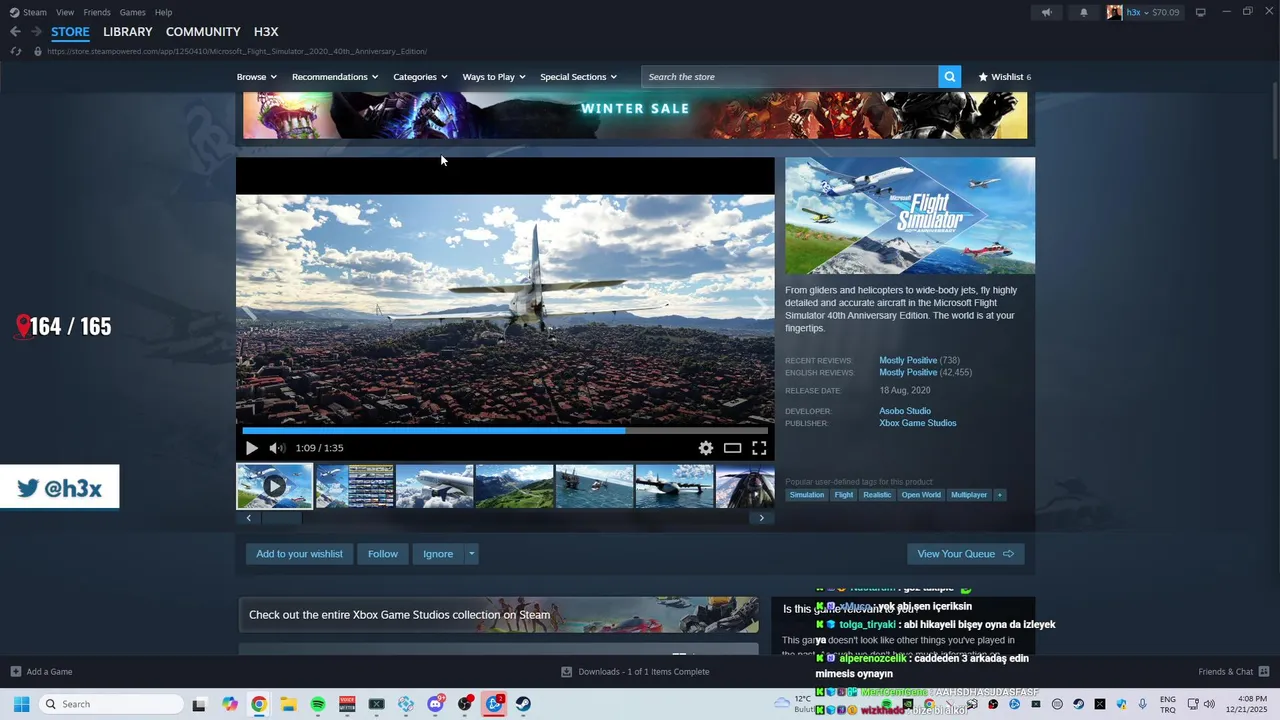Screen dimensions: 1280x720
Task: Select the marketplace screenshot thumbnail
Action: [x=355, y=486]
